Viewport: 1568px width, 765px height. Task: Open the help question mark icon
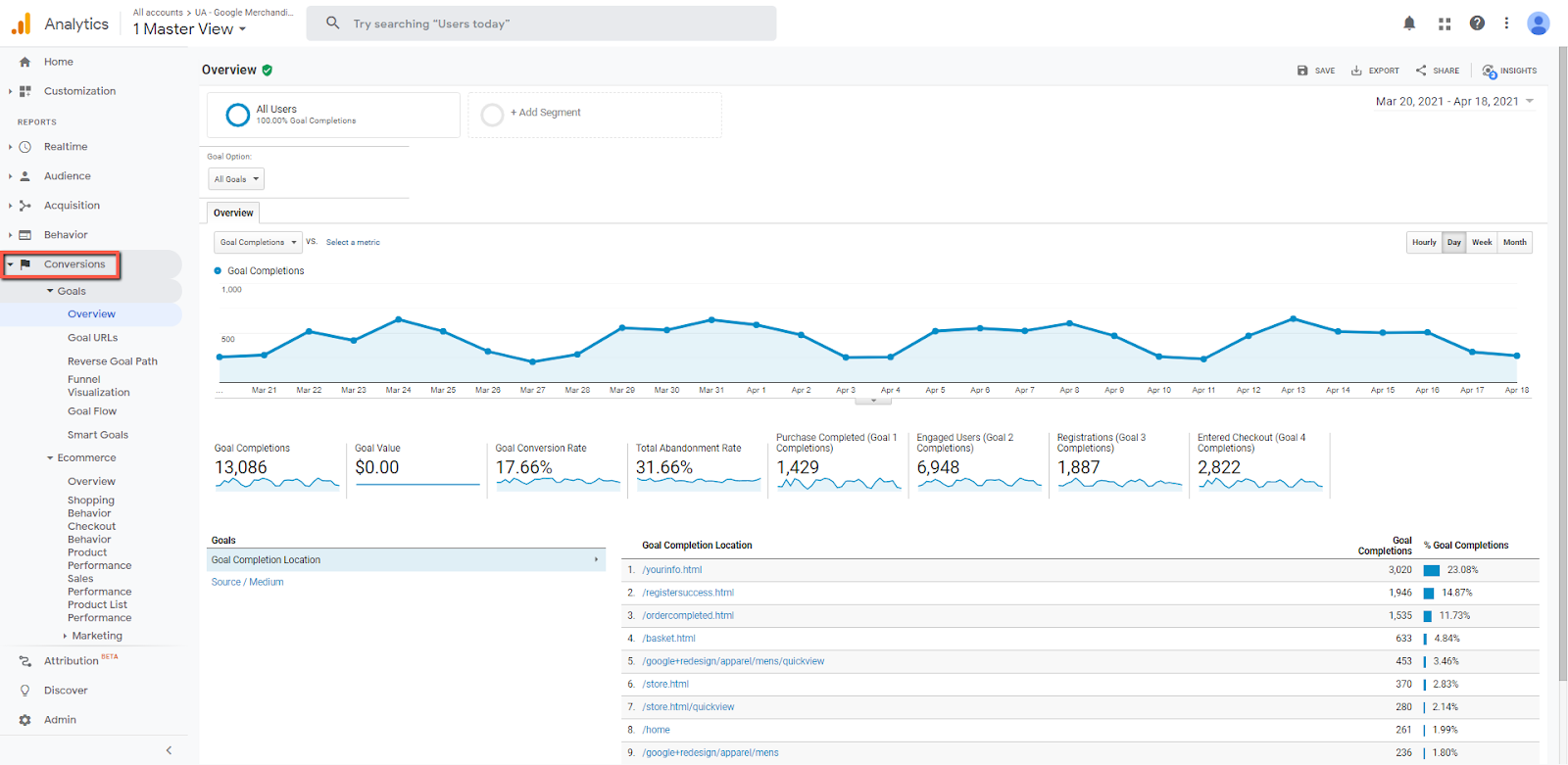(x=1477, y=24)
